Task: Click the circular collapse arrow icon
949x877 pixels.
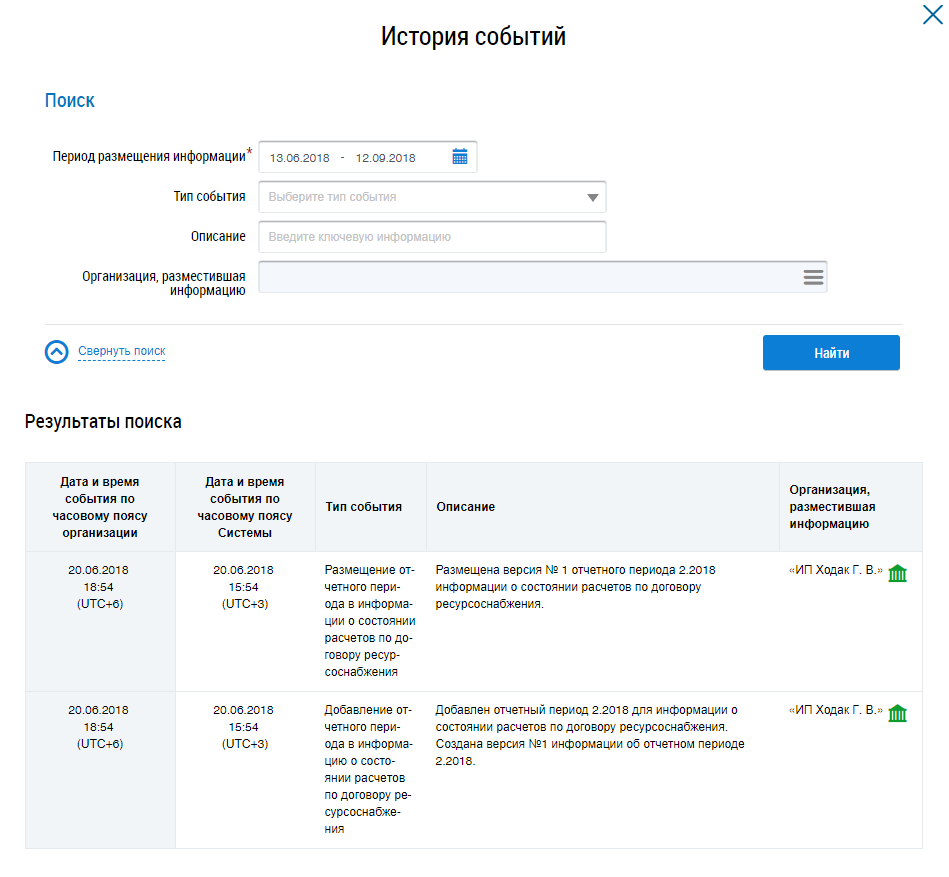Action: coord(57,352)
